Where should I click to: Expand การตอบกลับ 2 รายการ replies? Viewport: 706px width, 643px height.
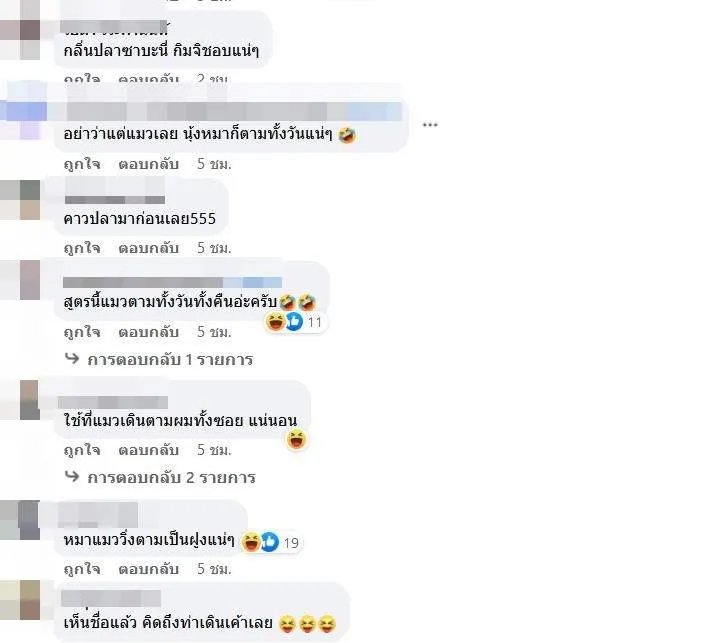(172, 478)
